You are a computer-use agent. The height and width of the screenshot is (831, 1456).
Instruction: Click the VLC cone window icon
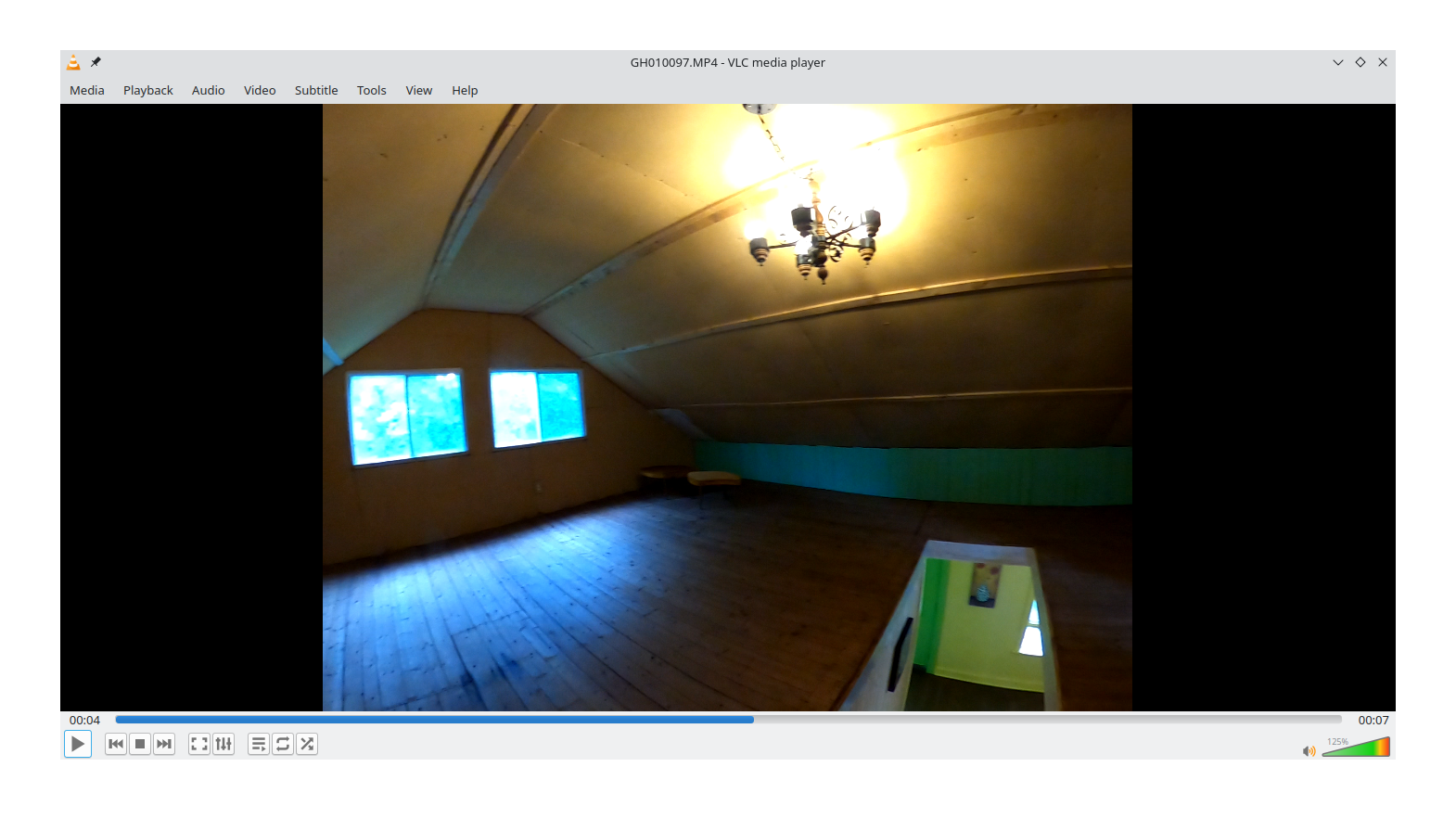pos(73,62)
